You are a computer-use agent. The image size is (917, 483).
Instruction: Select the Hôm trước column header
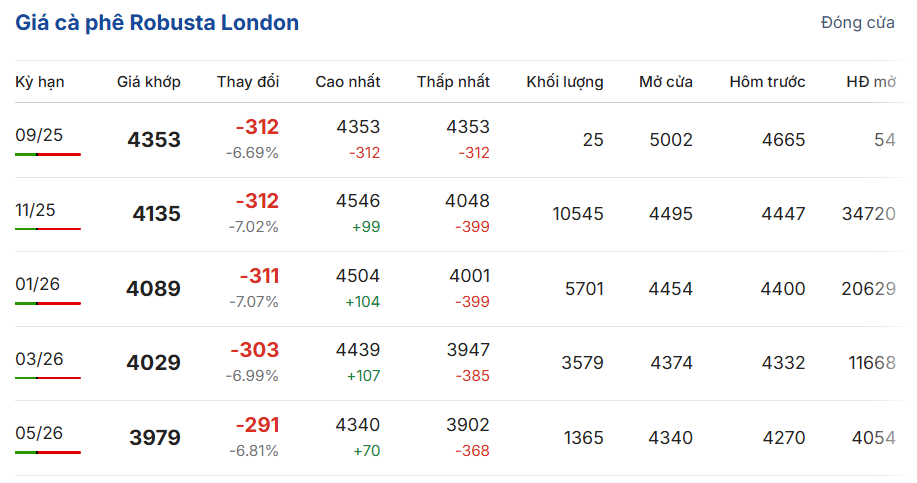click(767, 82)
